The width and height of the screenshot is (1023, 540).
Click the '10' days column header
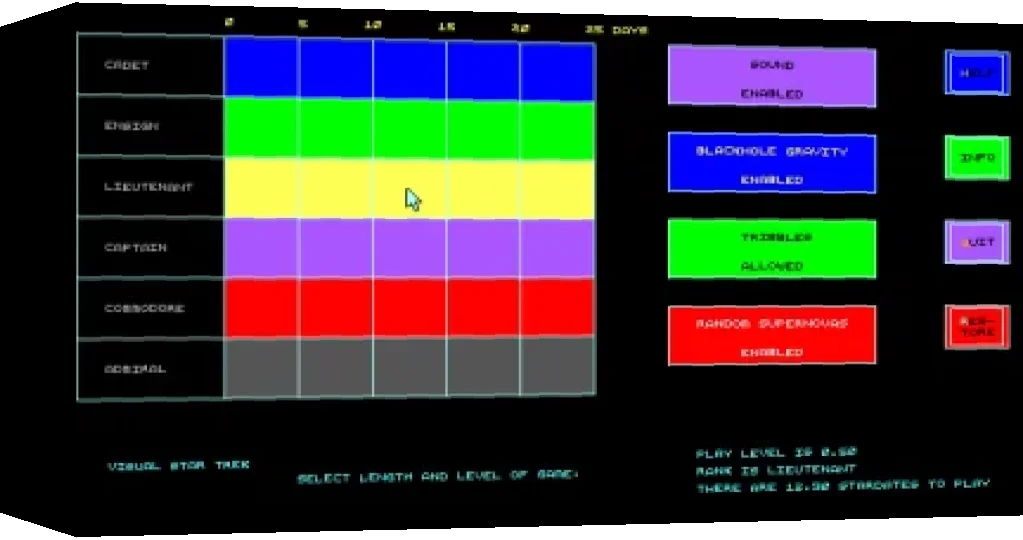373,25
